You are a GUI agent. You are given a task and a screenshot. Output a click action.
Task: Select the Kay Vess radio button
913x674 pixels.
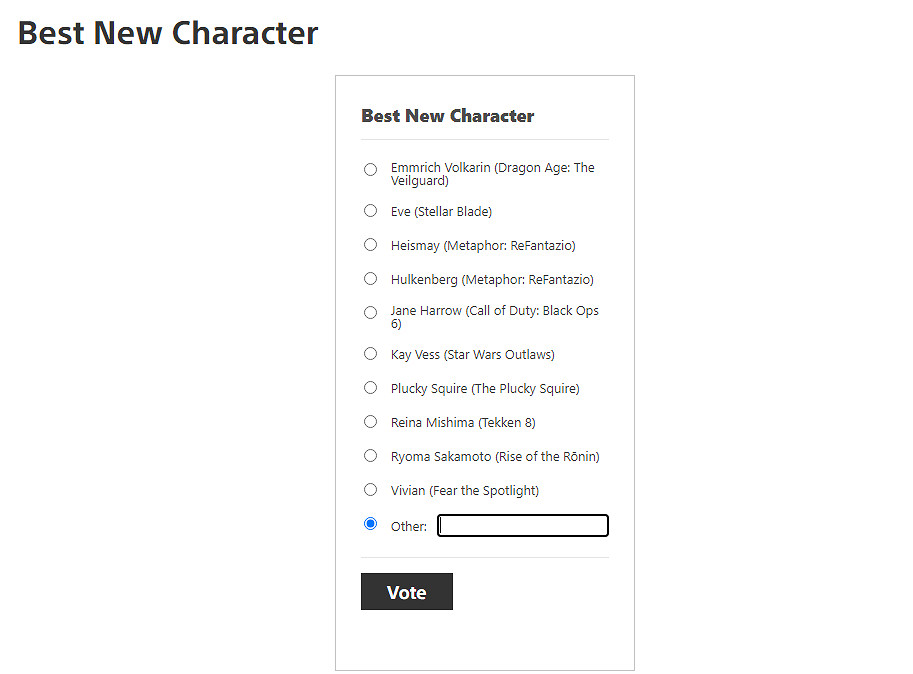[x=370, y=354]
